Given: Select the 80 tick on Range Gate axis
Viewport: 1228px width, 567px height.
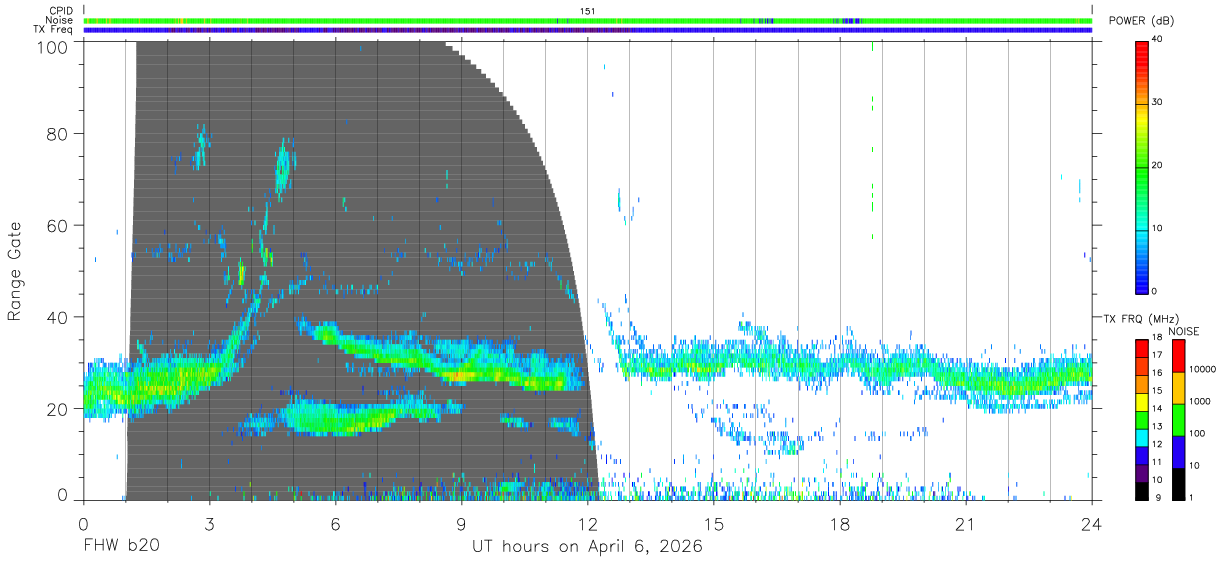Looking at the screenshot, I should tap(57, 135).
